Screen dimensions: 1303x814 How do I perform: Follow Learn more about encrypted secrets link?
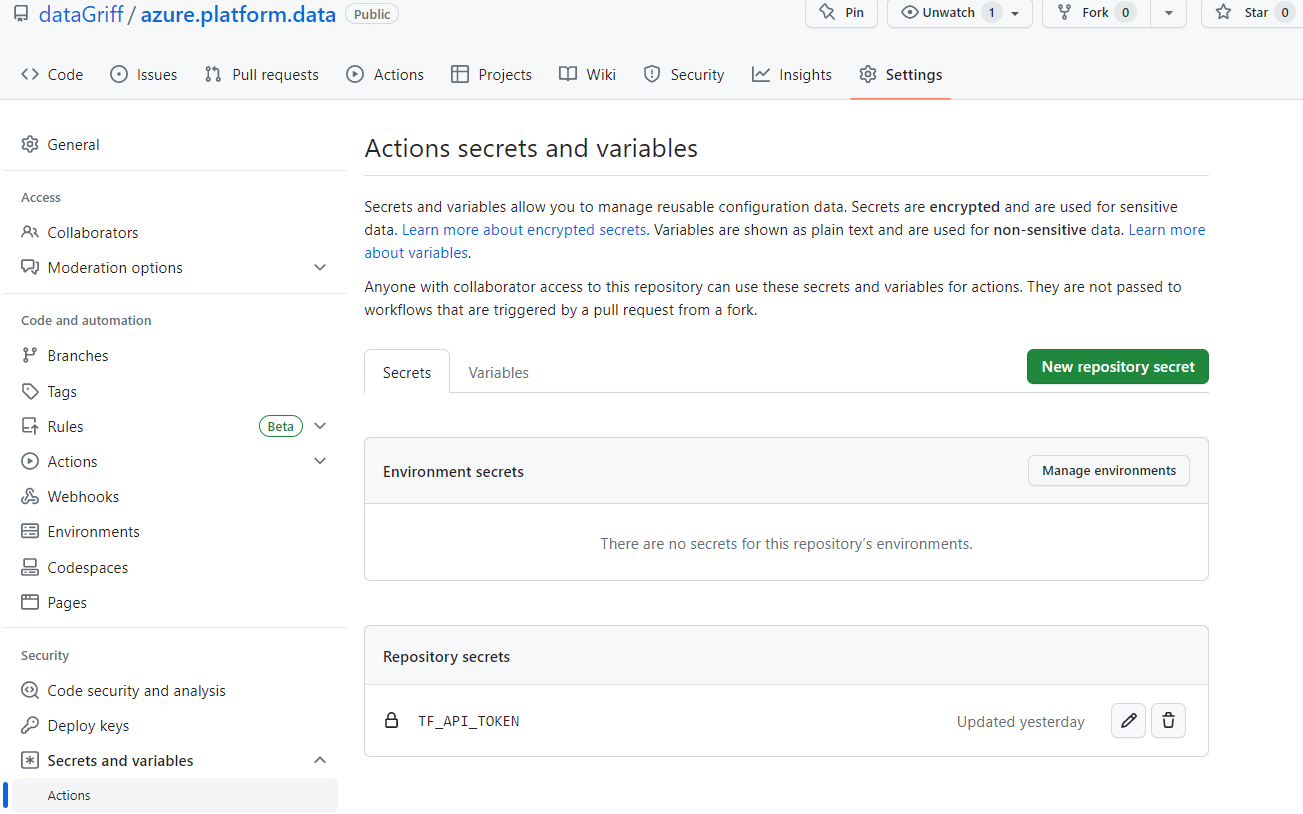[x=524, y=230]
